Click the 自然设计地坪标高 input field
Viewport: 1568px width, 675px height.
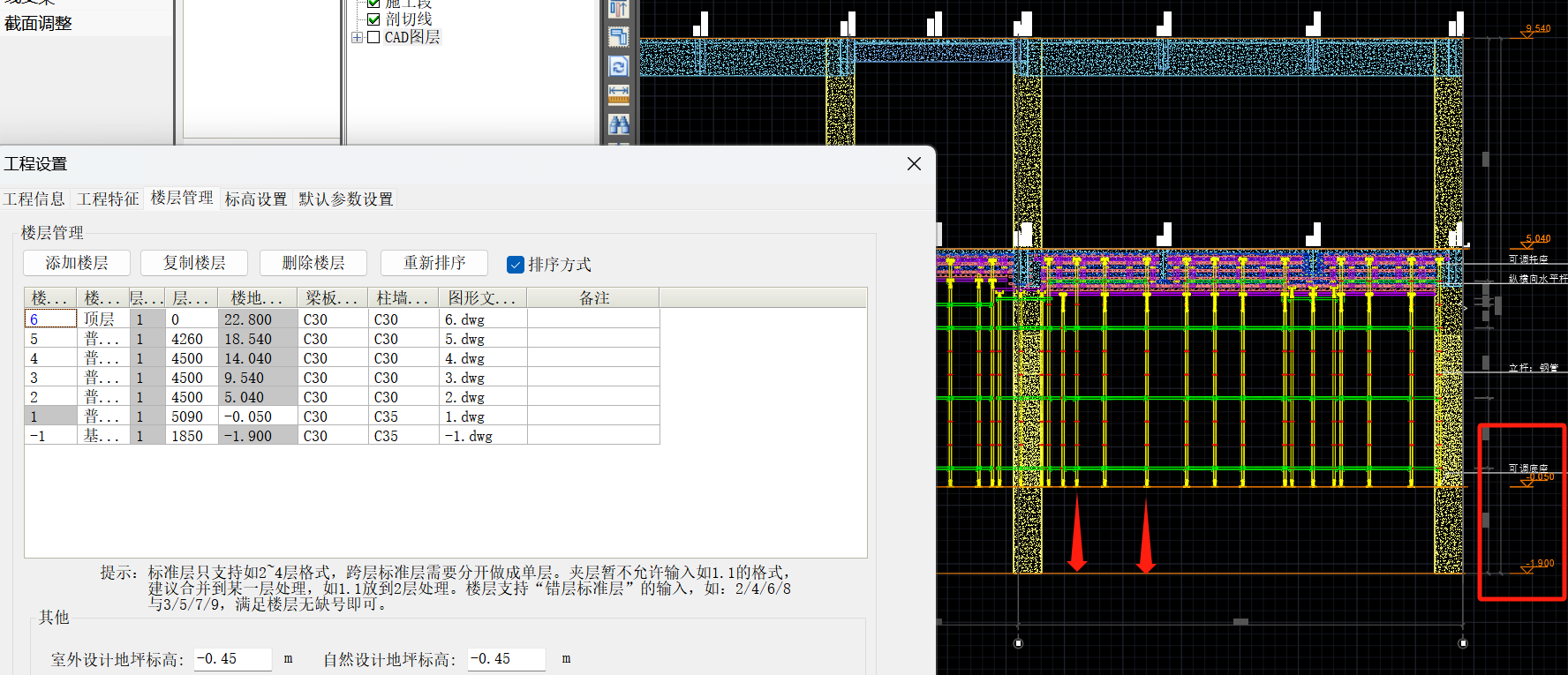point(507,659)
